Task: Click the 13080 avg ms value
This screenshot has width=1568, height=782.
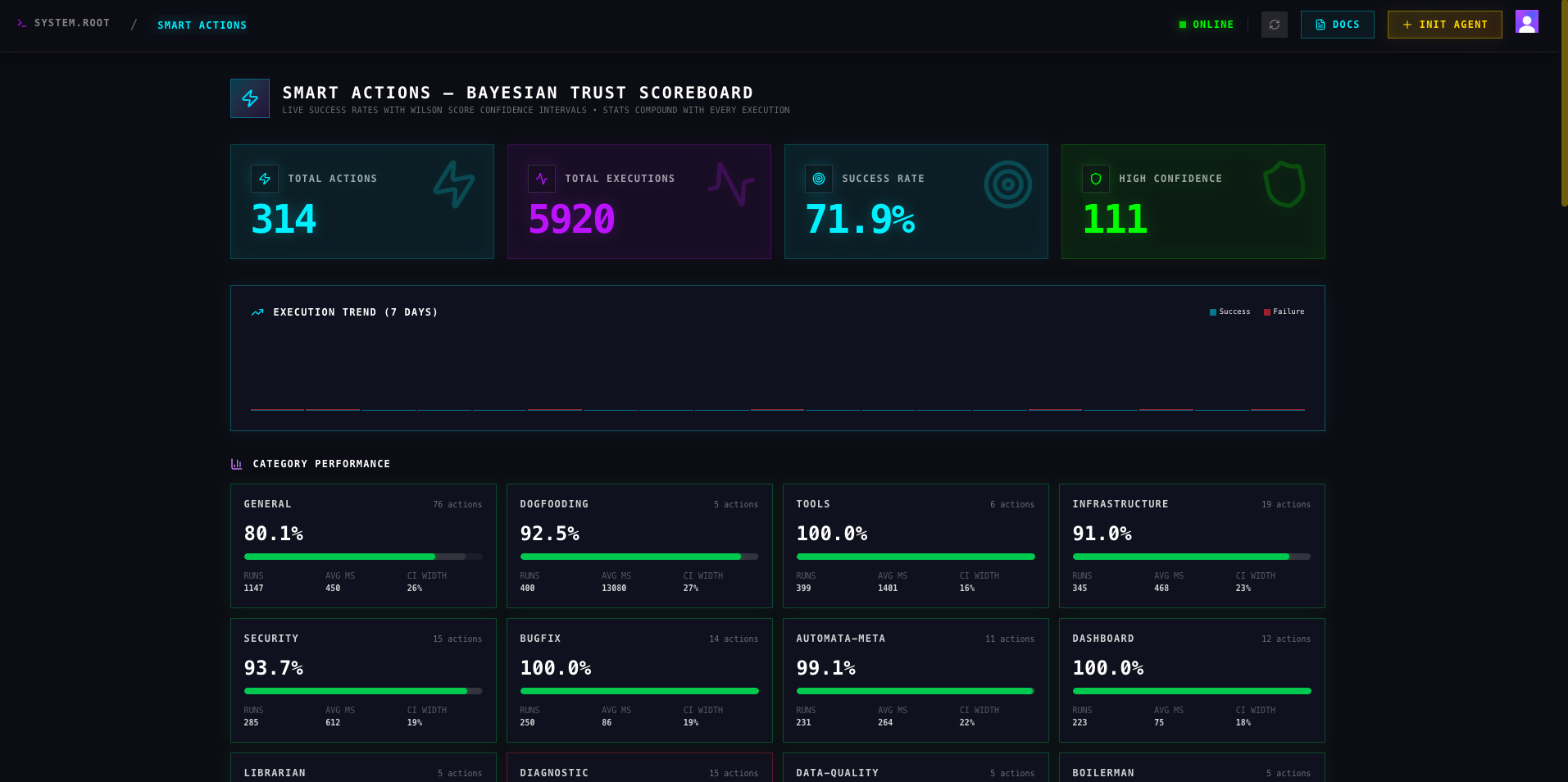Action: pyautogui.click(x=614, y=589)
